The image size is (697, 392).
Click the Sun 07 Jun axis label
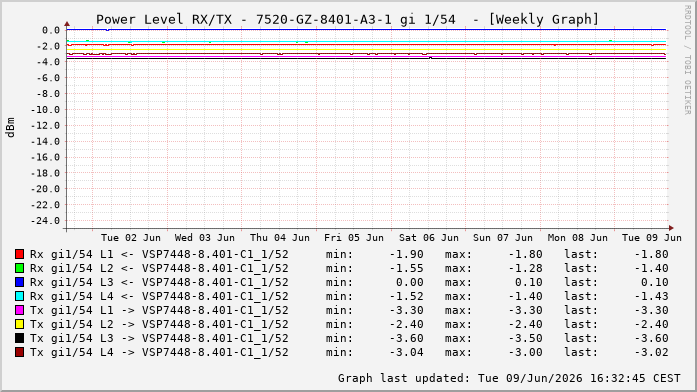coord(503,238)
